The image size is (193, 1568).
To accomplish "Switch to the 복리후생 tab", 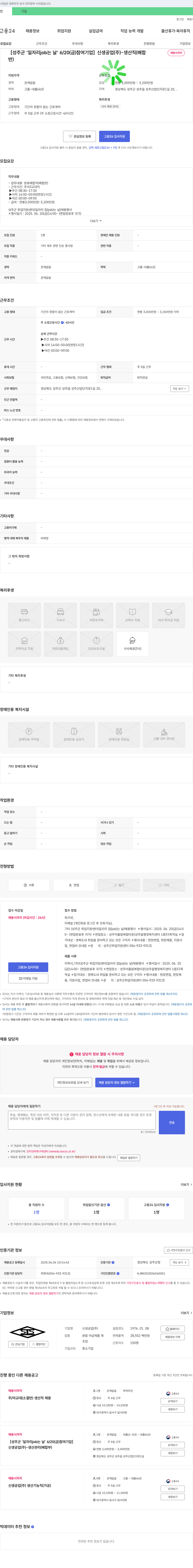I will [x=113, y=44].
